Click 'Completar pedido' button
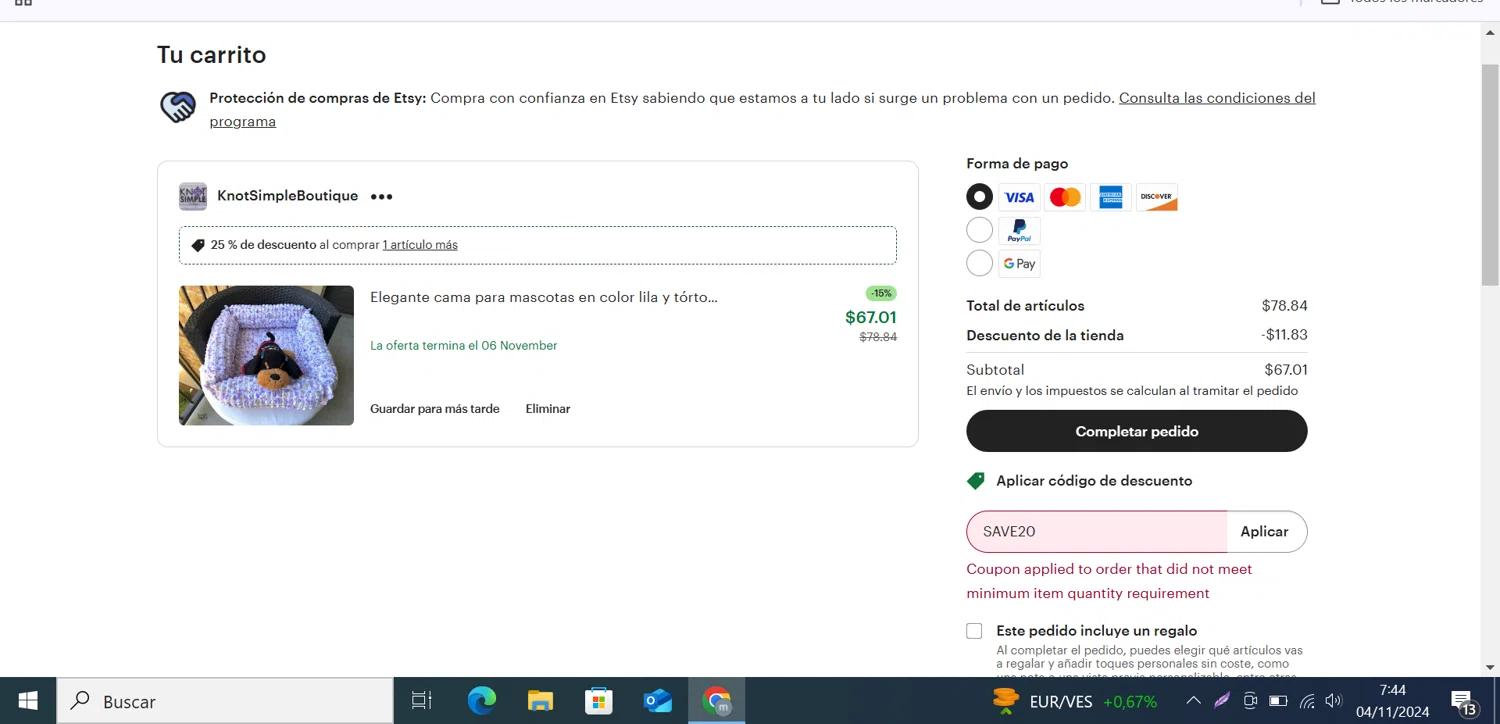The width and height of the screenshot is (1500, 724). [1136, 432]
